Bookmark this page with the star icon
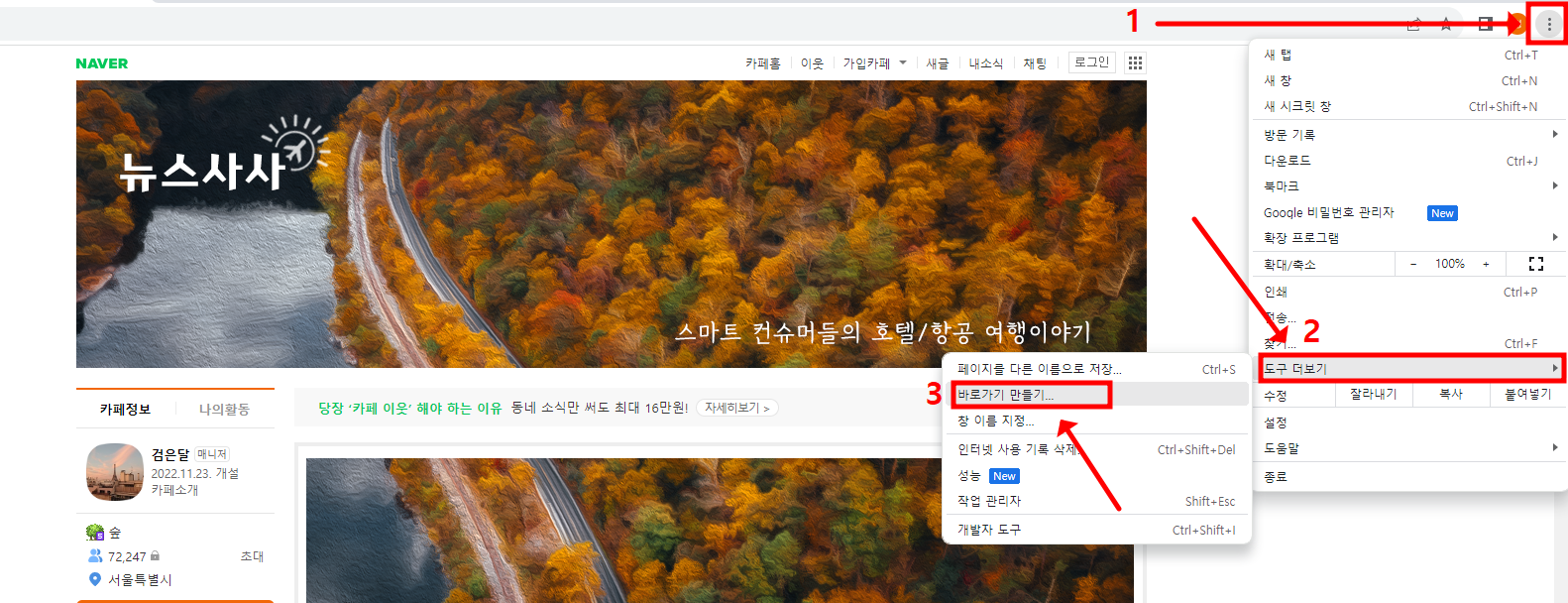 tap(1446, 24)
